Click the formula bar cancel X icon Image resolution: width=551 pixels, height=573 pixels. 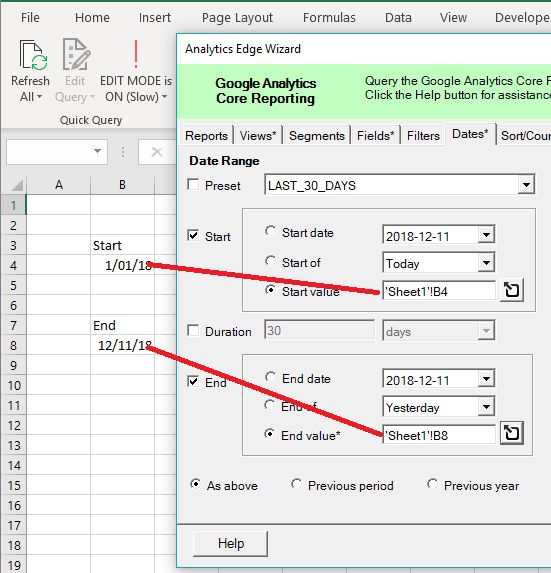tap(157, 152)
